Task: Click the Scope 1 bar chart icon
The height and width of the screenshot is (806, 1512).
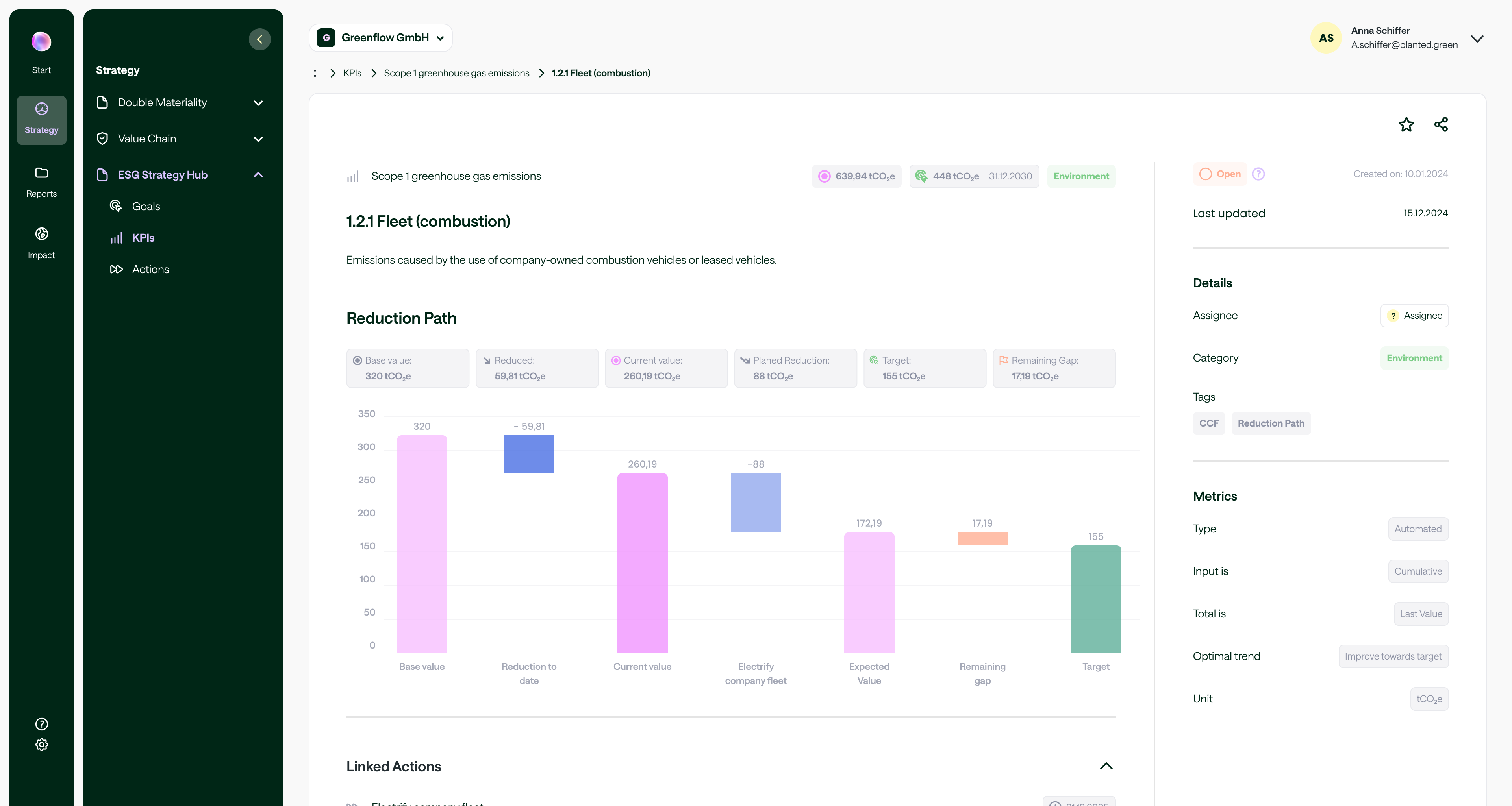Action: 353,177
